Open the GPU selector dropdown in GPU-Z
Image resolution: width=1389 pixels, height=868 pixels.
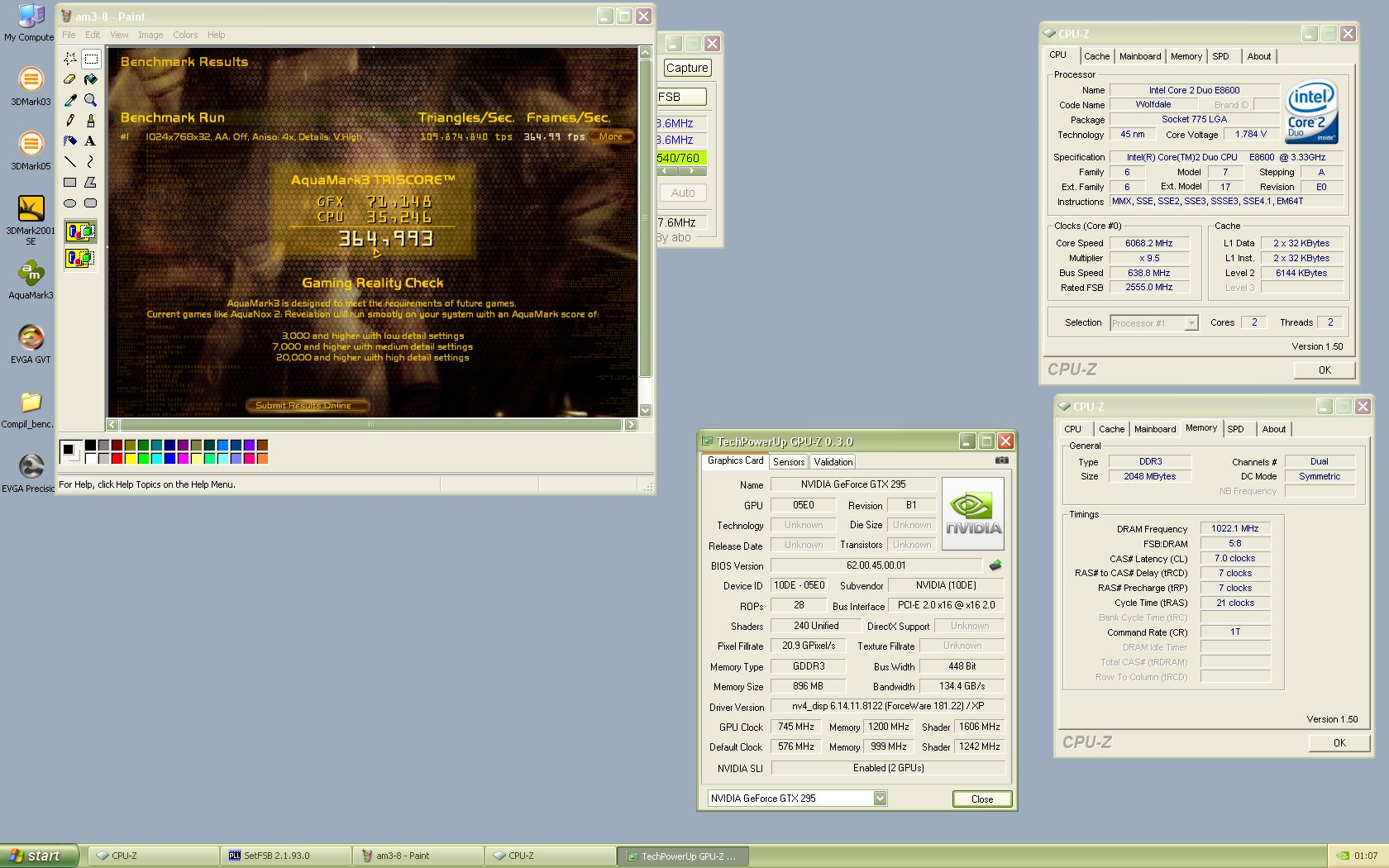880,798
